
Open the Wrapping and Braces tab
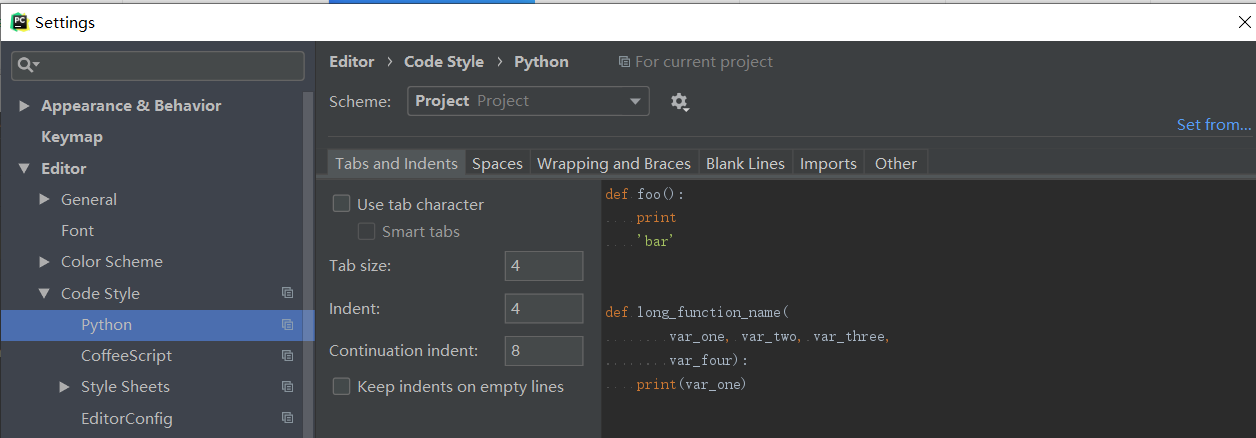click(x=614, y=163)
